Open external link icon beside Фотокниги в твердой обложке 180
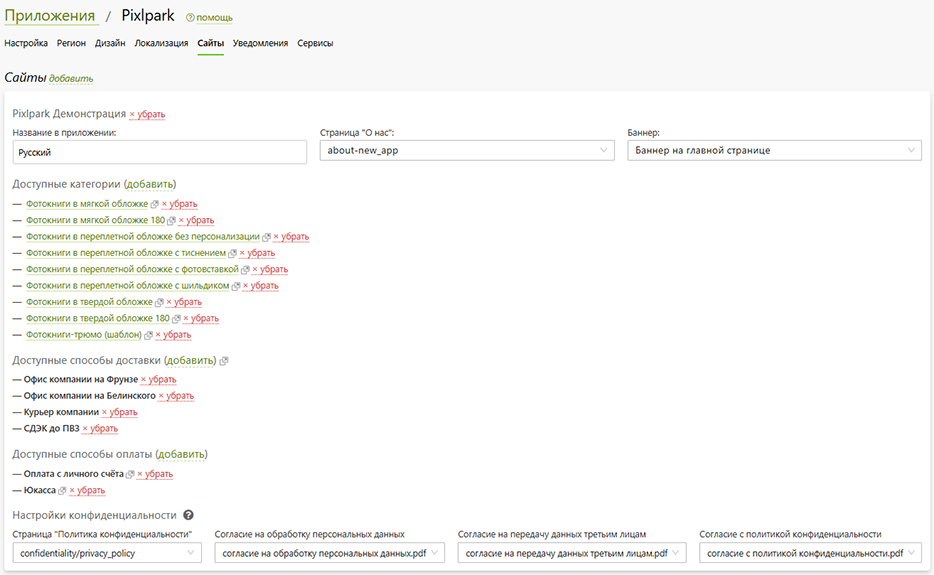 point(176,319)
